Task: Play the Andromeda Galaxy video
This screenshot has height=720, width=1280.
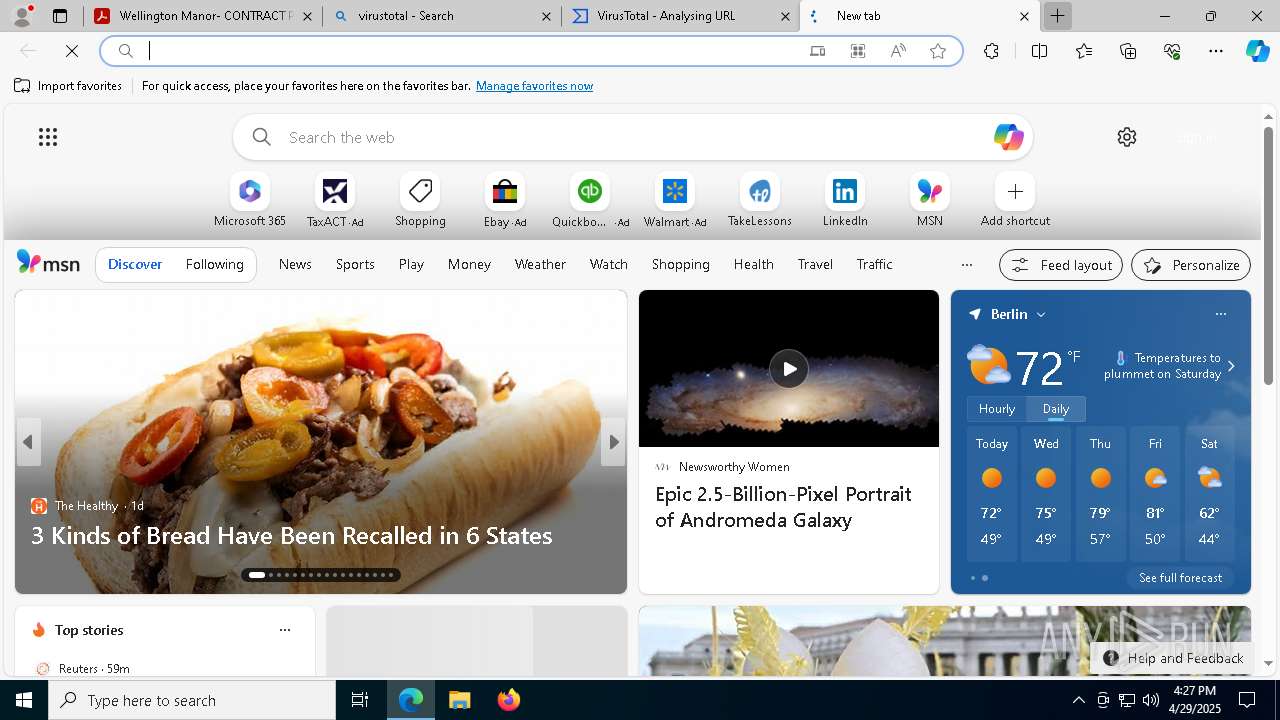Action: (789, 369)
